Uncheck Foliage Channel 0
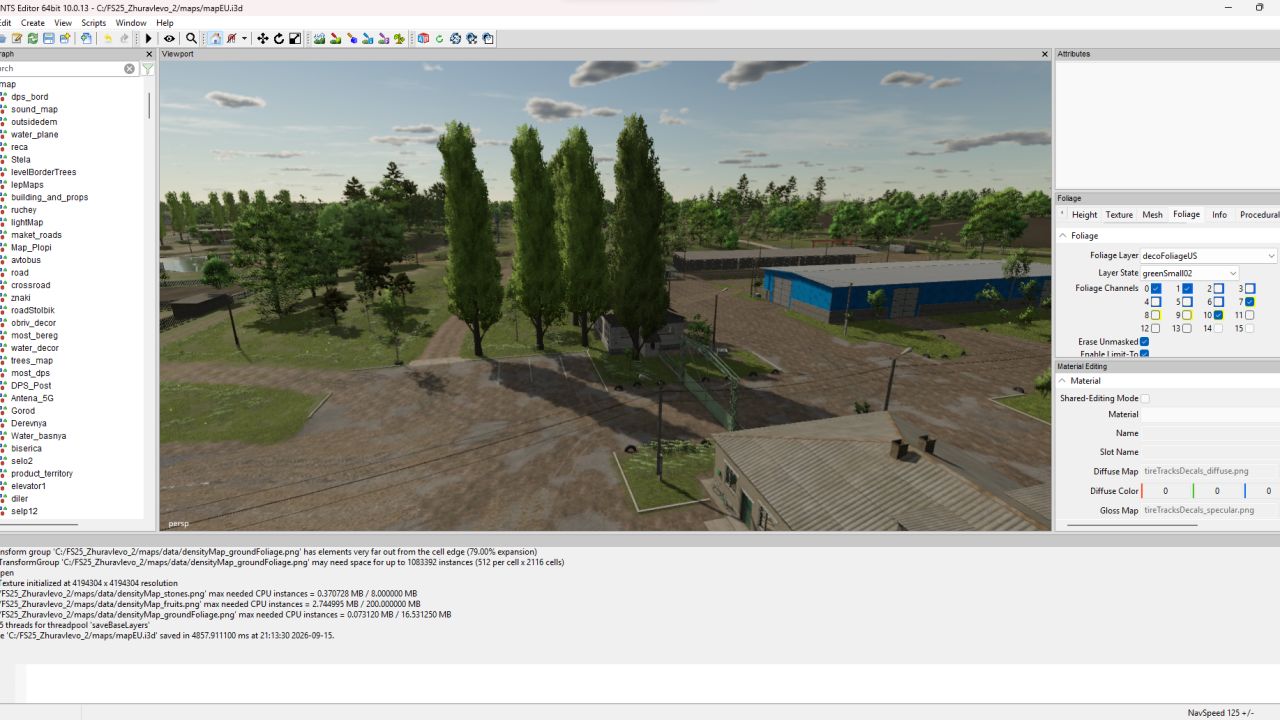This screenshot has width=1280, height=720. click(x=1156, y=289)
